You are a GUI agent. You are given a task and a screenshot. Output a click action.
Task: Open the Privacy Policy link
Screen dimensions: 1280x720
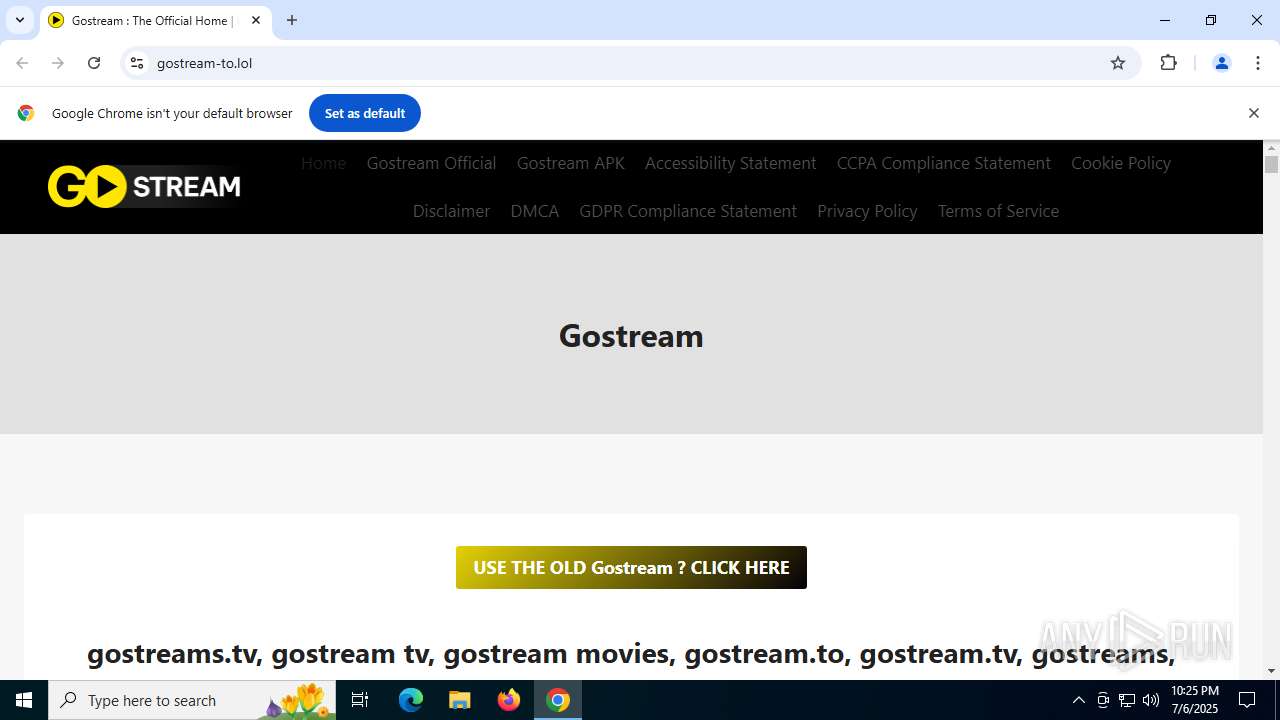tap(867, 211)
